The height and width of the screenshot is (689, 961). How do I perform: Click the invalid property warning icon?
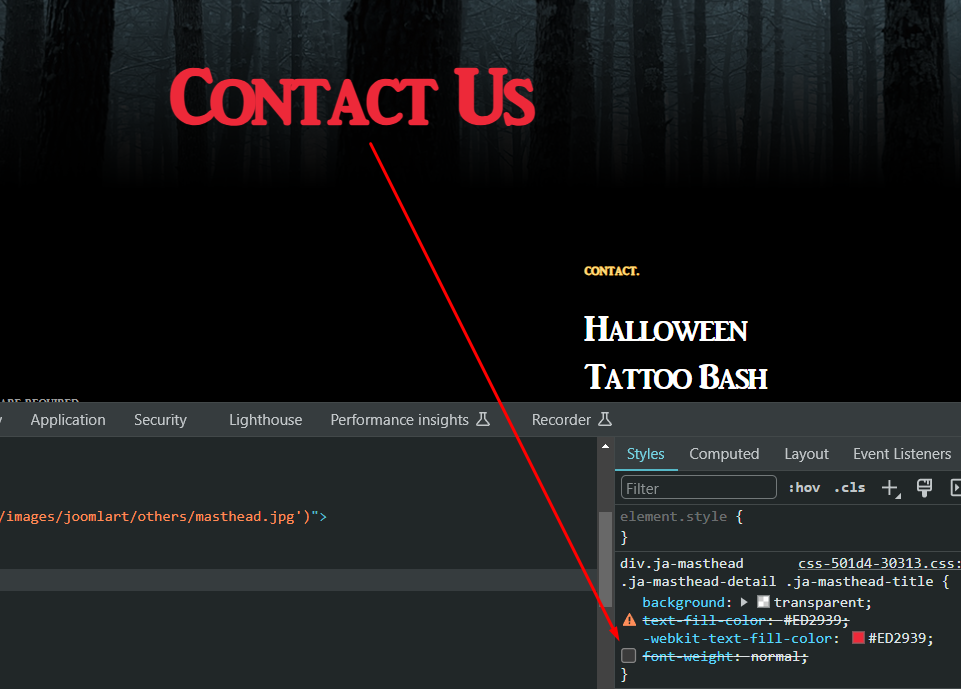click(x=629, y=620)
